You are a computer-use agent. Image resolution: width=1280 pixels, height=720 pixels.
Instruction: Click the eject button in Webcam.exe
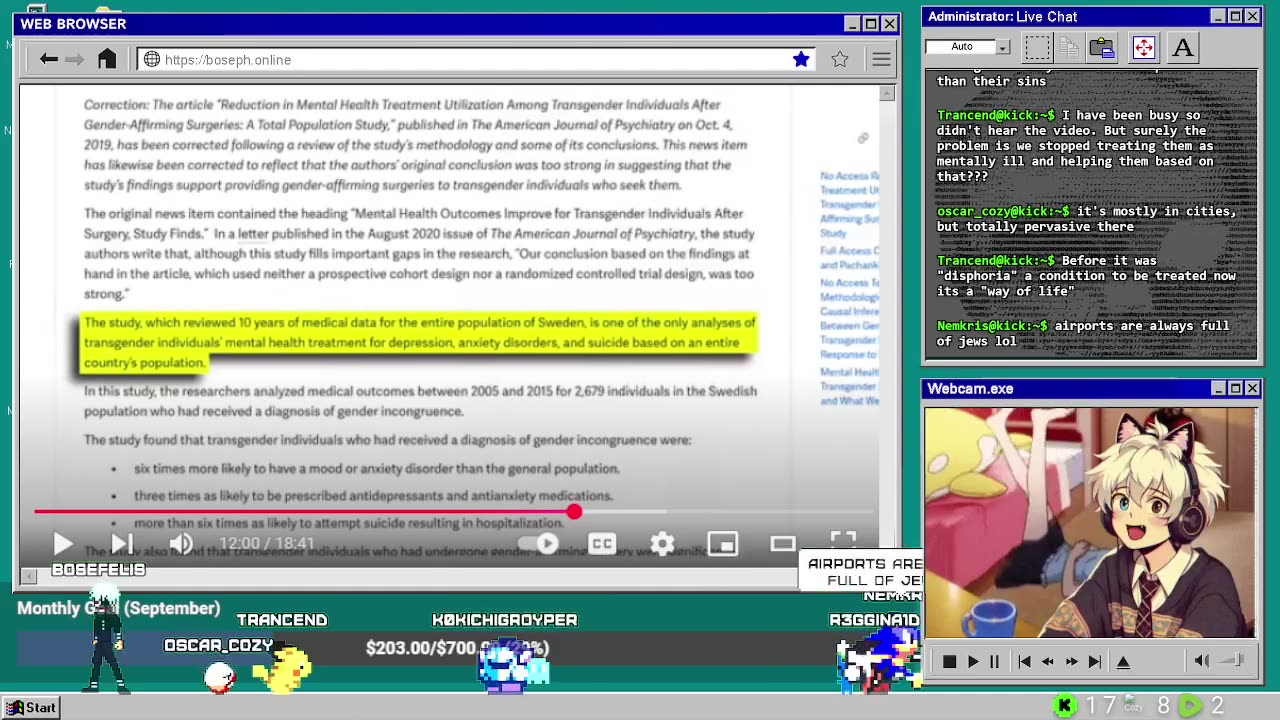(x=1123, y=662)
